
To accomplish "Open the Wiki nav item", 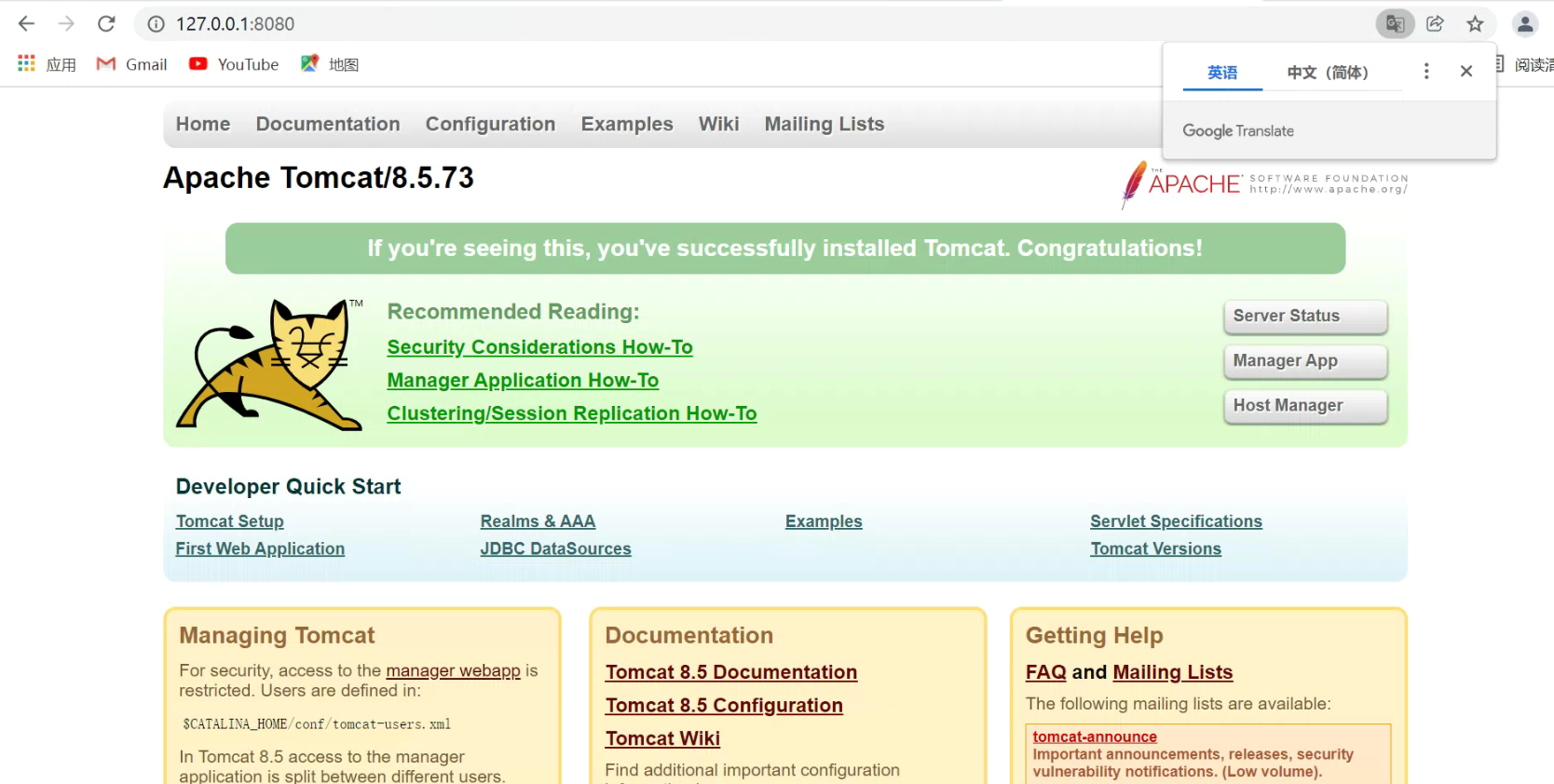I will (x=718, y=124).
